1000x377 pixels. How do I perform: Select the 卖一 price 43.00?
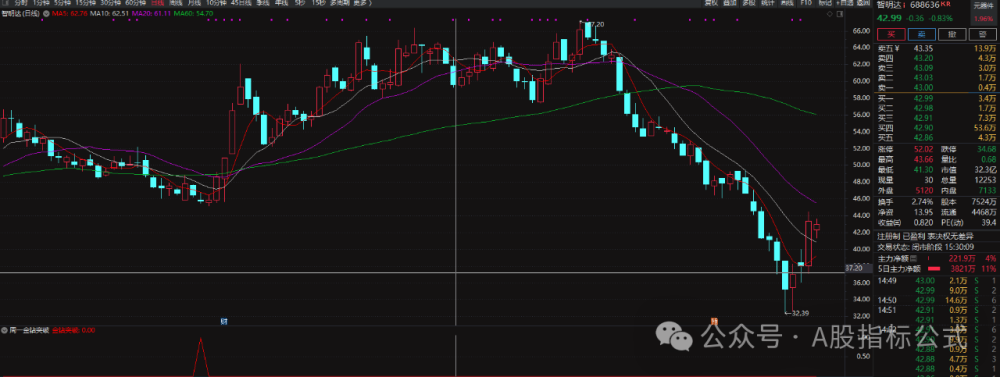[x=923, y=87]
